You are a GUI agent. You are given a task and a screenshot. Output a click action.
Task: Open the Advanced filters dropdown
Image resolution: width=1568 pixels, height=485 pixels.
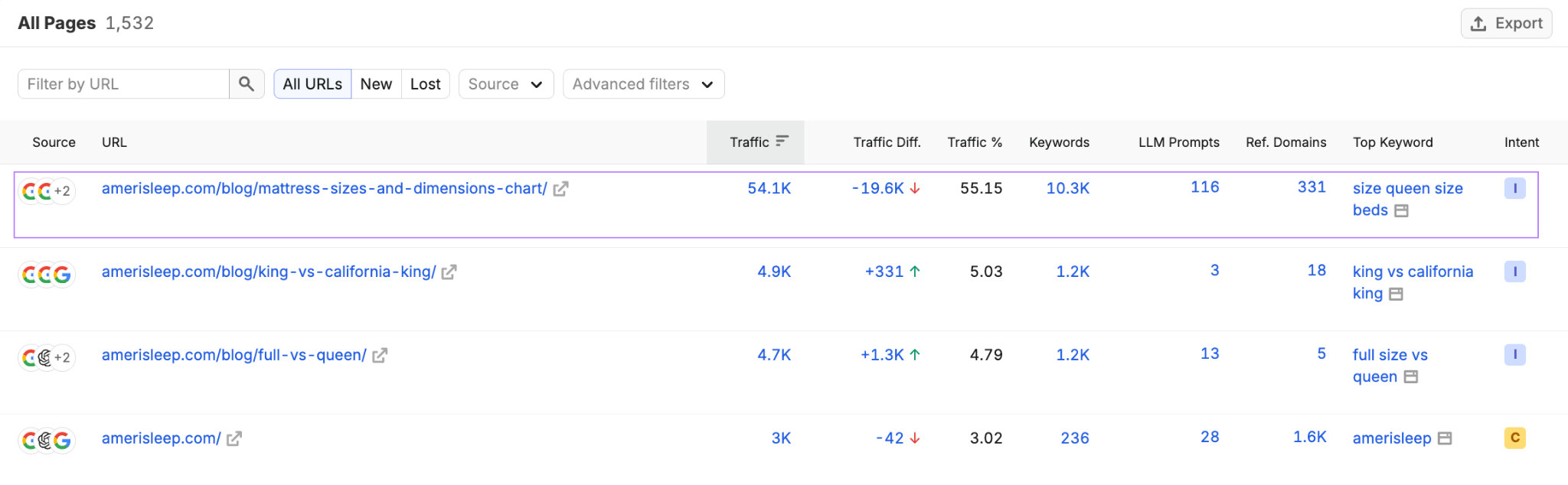click(644, 84)
